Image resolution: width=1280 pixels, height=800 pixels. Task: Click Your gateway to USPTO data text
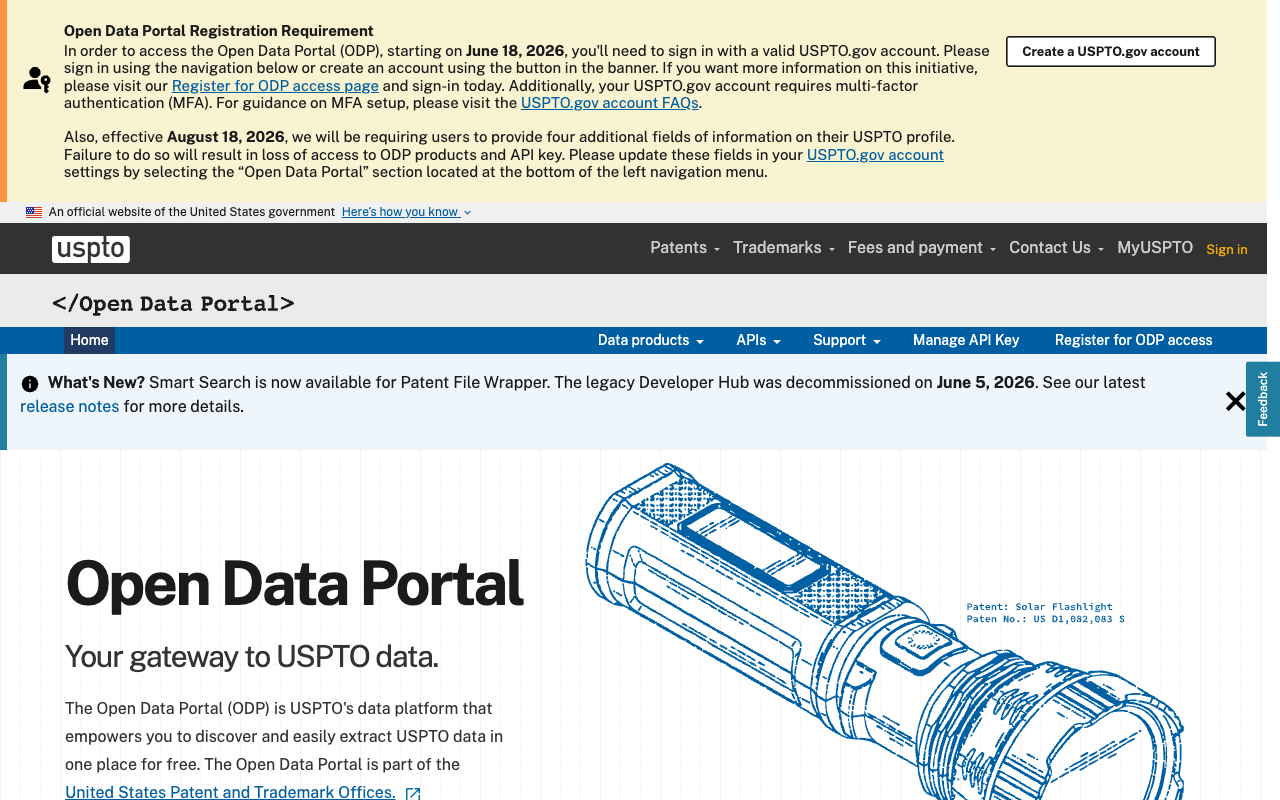[252, 657]
